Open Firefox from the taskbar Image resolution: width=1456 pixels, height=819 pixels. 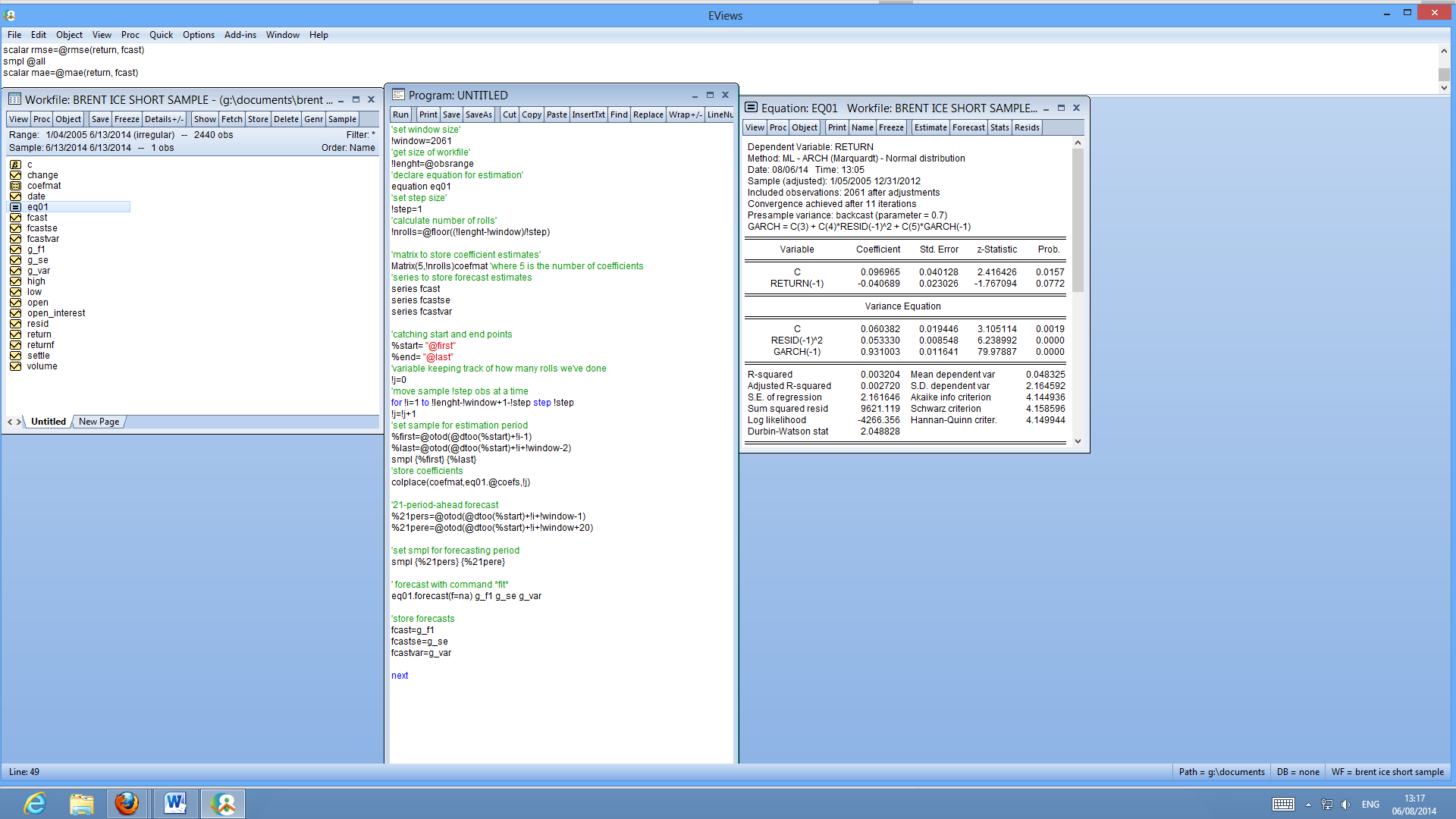127,803
